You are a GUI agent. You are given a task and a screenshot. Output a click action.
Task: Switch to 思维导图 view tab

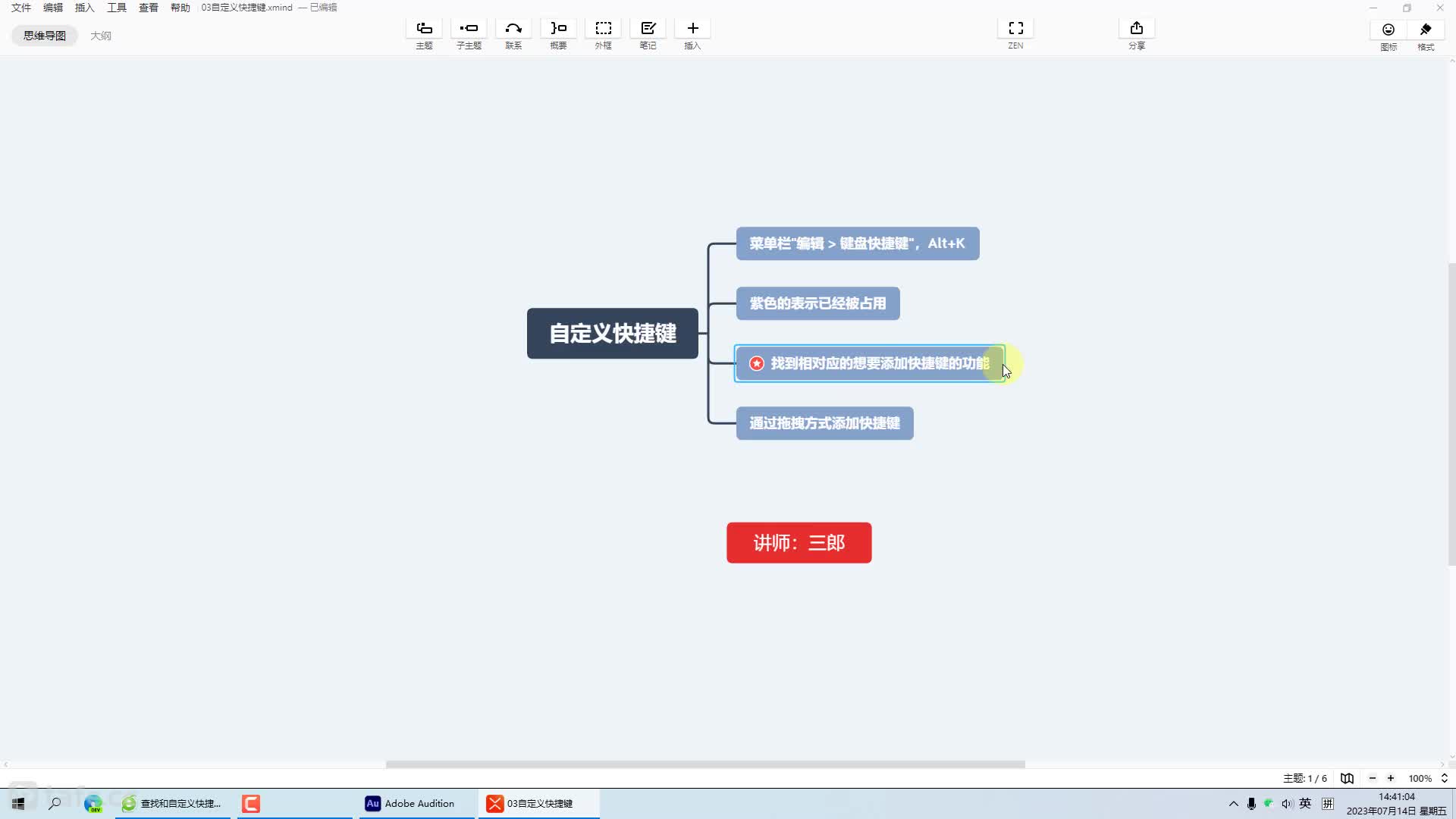pyautogui.click(x=44, y=36)
